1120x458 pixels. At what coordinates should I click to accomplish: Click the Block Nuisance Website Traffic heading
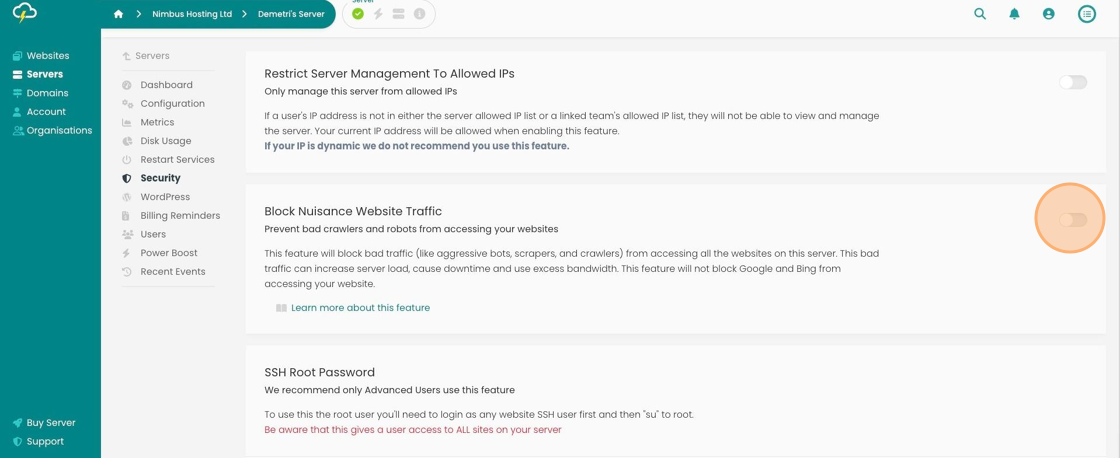coord(353,211)
